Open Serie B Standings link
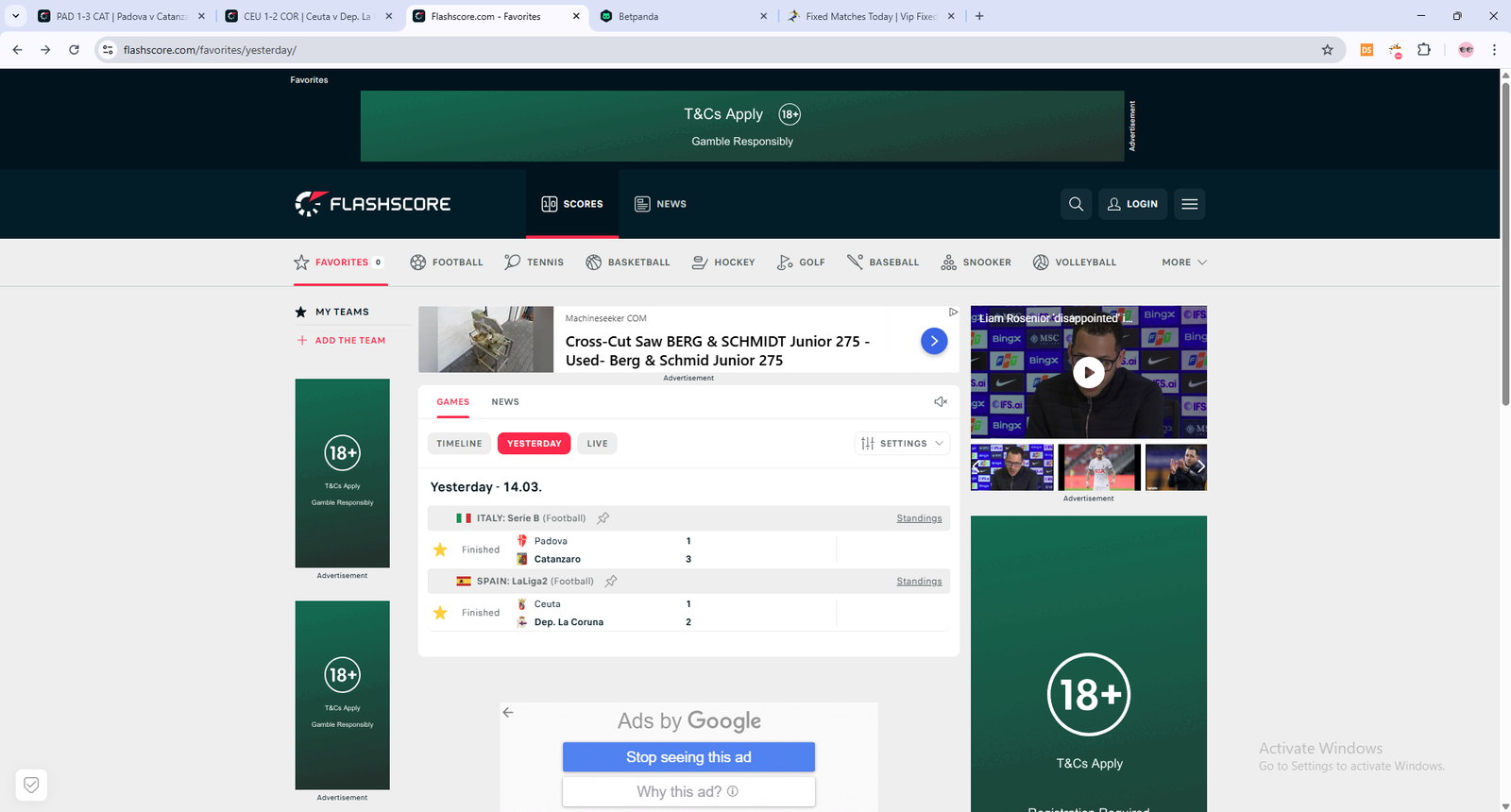The image size is (1511, 812). [919, 518]
